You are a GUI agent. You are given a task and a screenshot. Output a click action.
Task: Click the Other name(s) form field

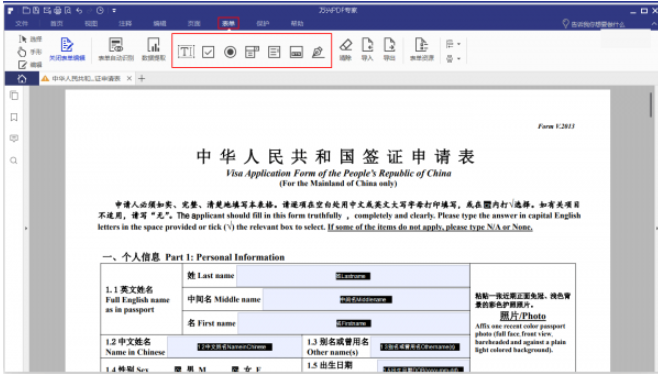pos(420,347)
